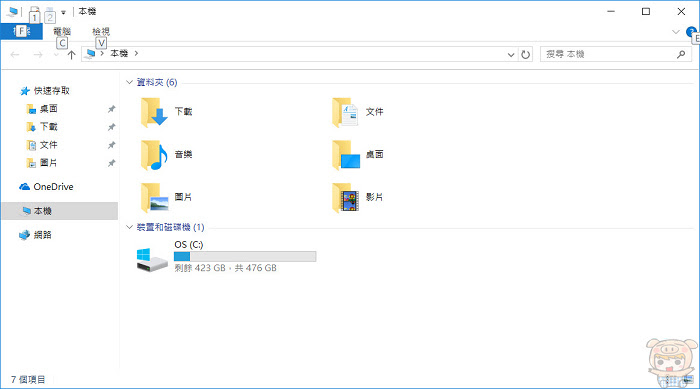Open the address bar history dropdown
The image size is (700, 389).
pos(511,54)
